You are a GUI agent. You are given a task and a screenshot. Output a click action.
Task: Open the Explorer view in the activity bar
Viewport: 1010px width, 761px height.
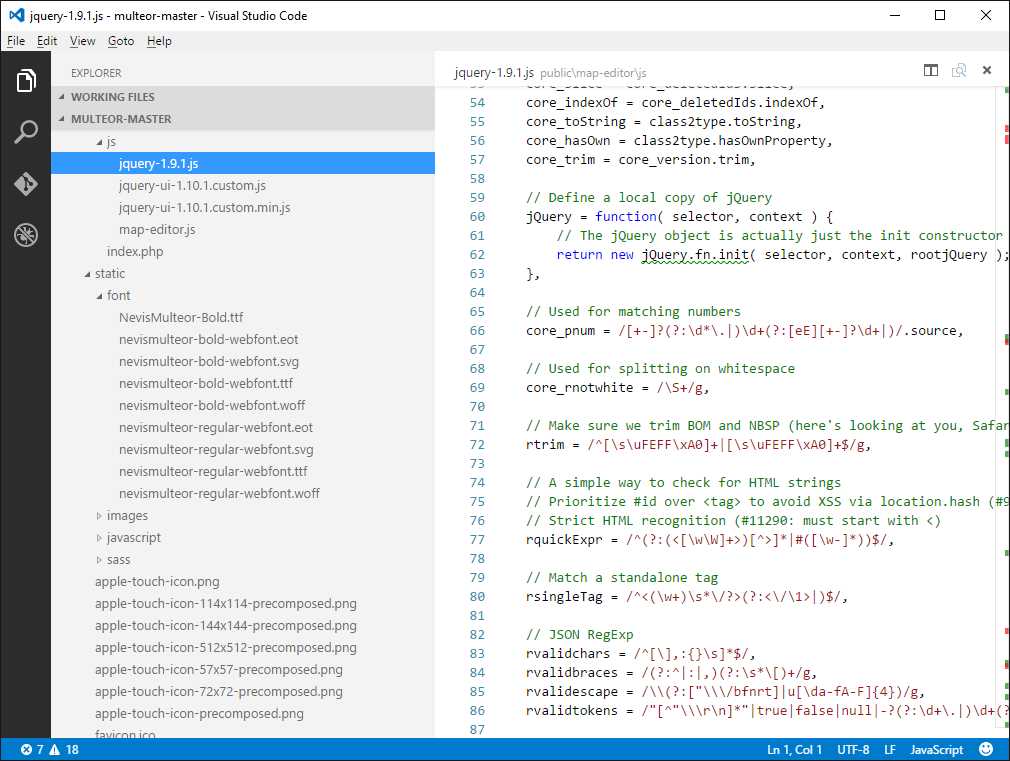tap(26, 81)
